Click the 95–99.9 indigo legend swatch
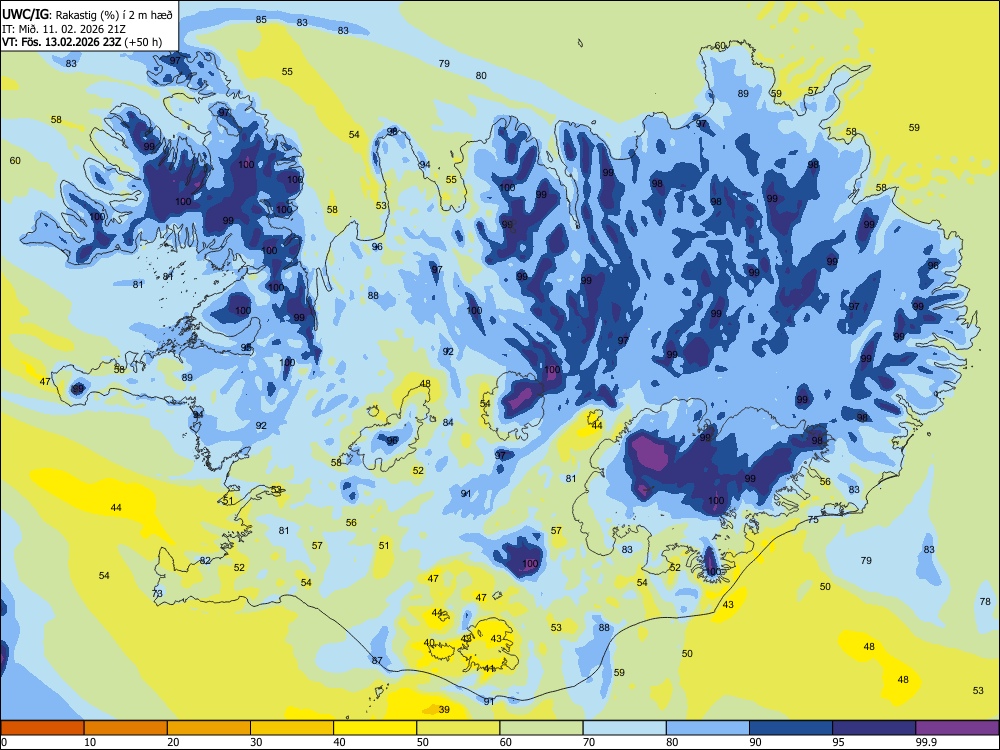 (x=874, y=728)
